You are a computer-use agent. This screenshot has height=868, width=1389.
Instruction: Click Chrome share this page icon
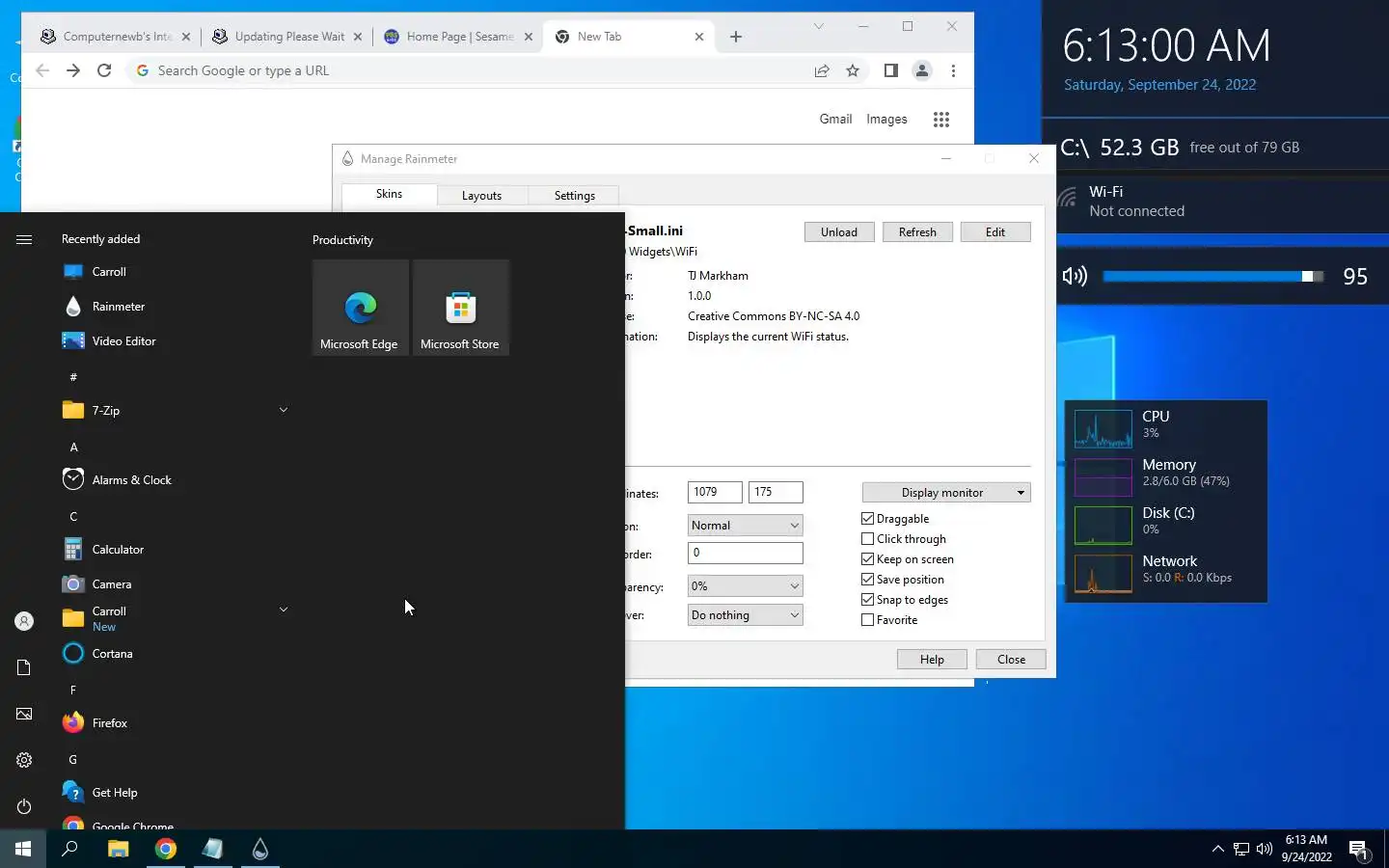tap(822, 70)
